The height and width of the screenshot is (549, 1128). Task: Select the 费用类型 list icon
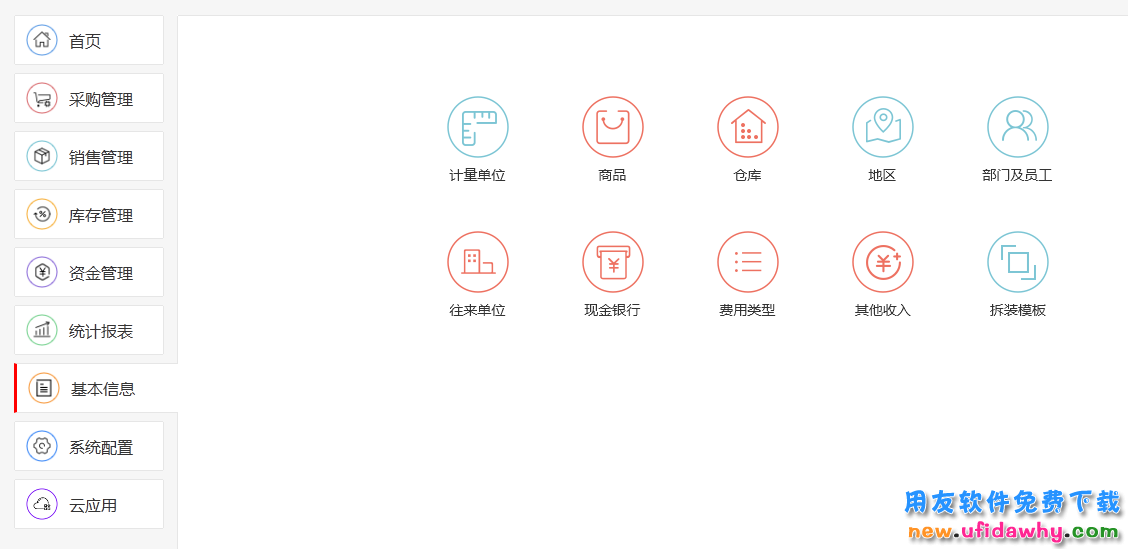(x=747, y=262)
